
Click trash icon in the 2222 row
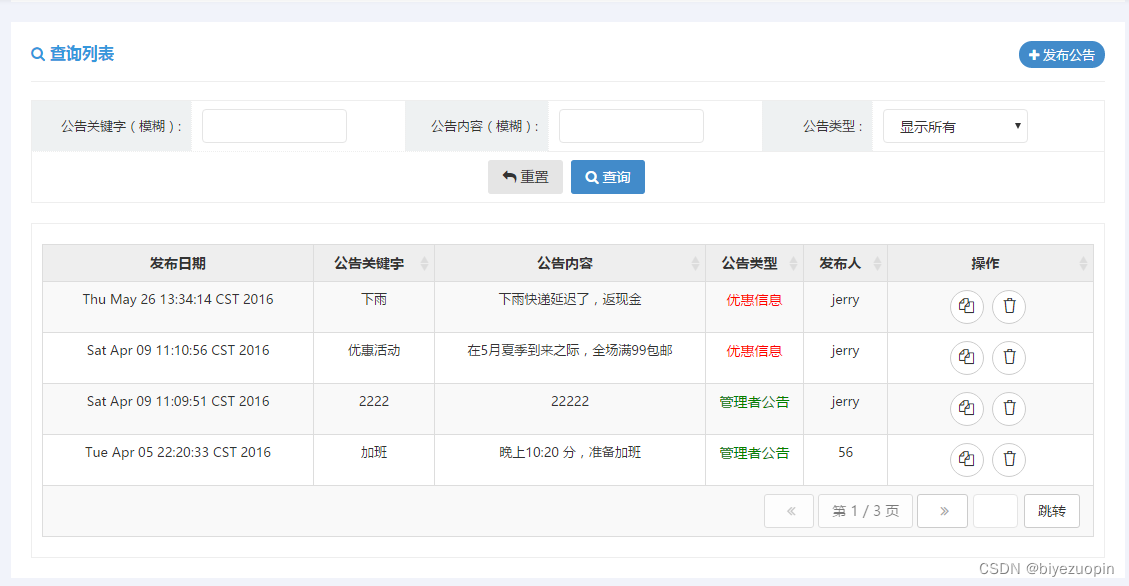pyautogui.click(x=1009, y=408)
